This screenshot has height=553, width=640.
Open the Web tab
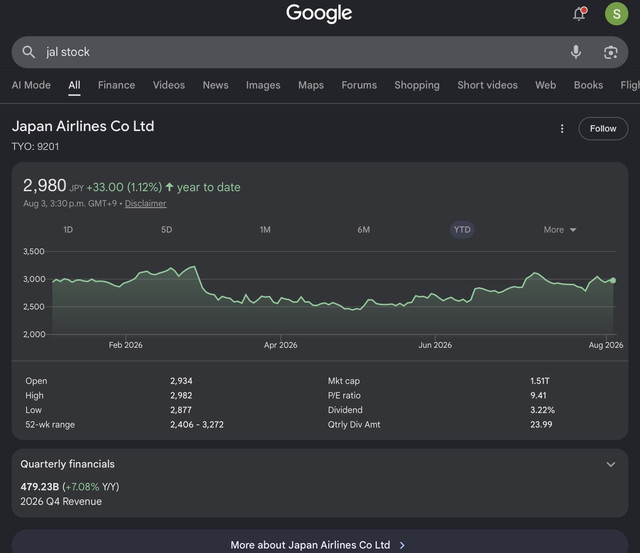point(545,85)
